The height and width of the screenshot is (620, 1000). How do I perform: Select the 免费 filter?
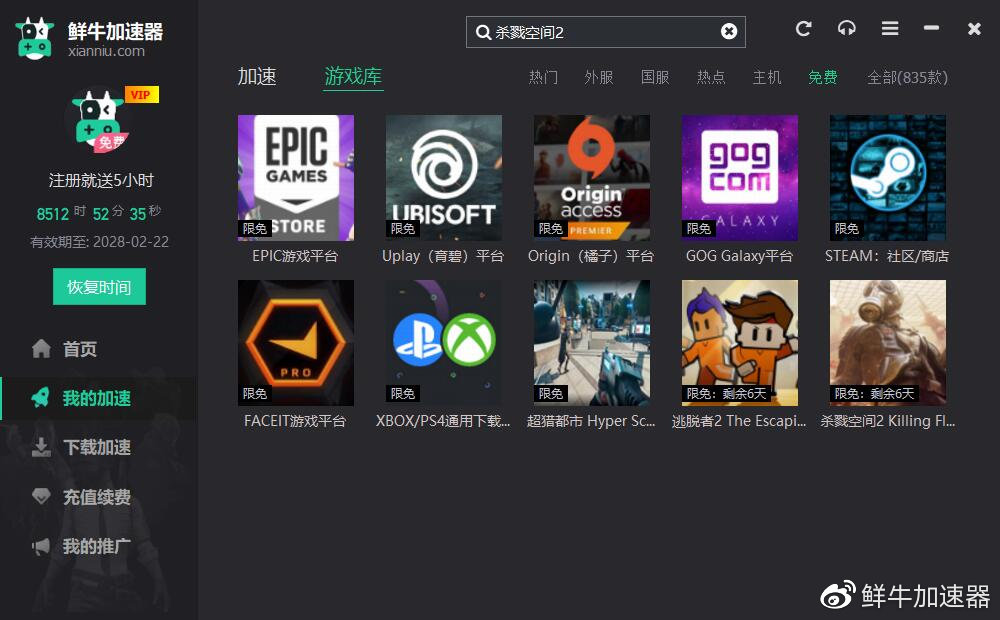tap(822, 77)
